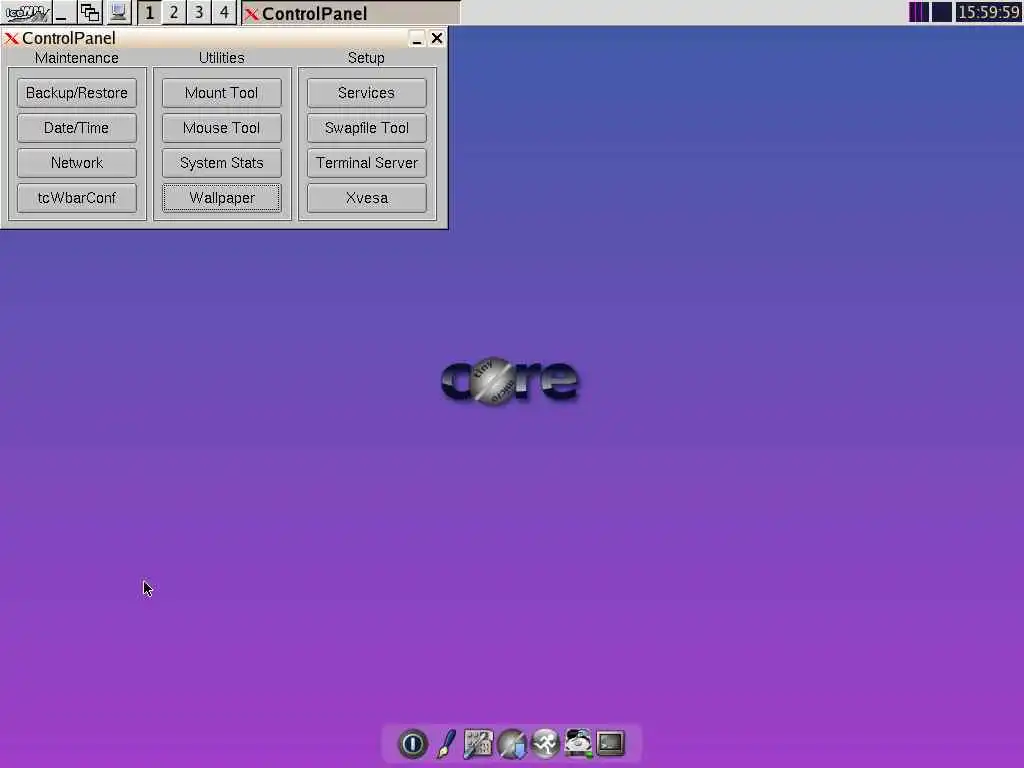Switch to workspace 1
Screen dimensions: 1024x768
[150, 12]
